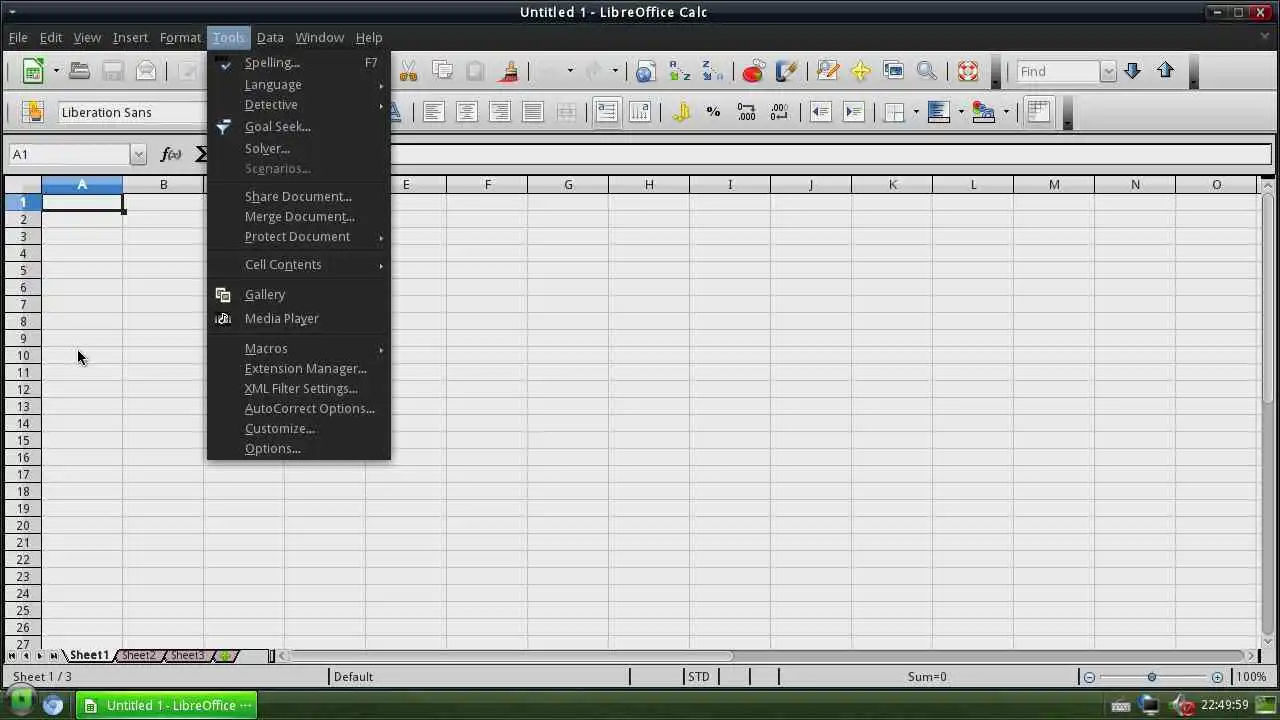Toggle center horizontally alignment
Screen dimensions: 1280x720
466,112
